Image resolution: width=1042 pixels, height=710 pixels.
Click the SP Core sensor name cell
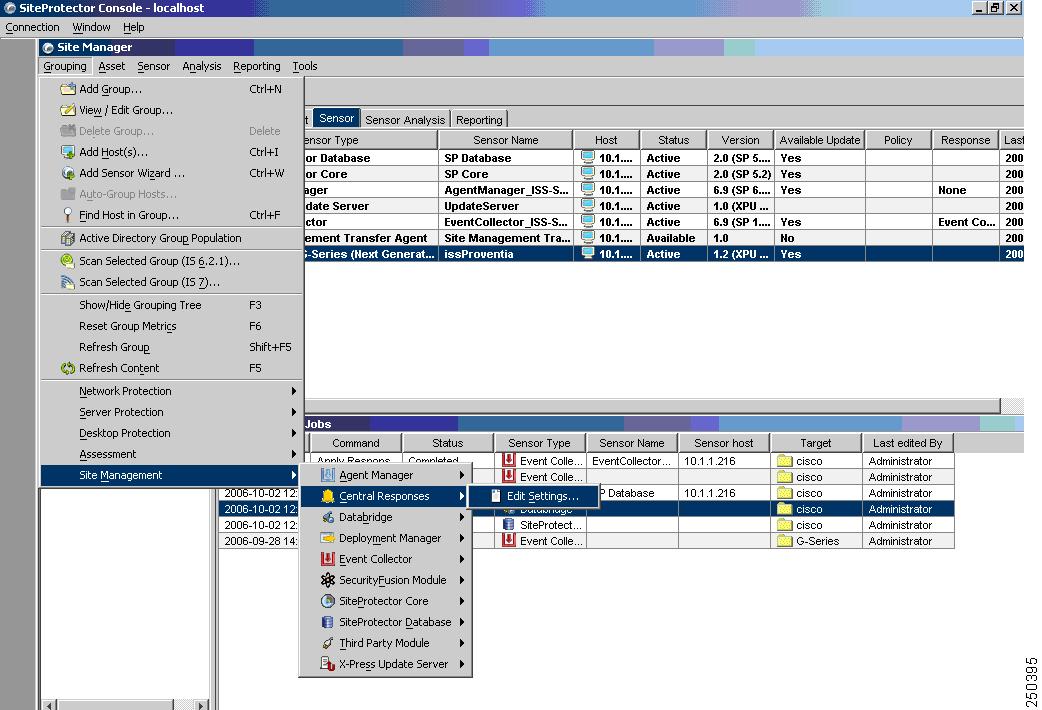click(x=506, y=174)
